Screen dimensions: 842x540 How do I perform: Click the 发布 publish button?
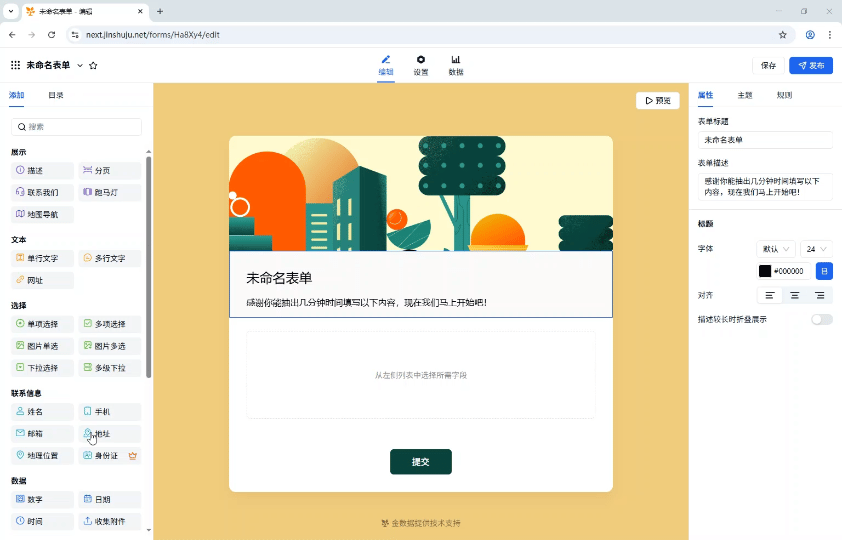(810, 65)
